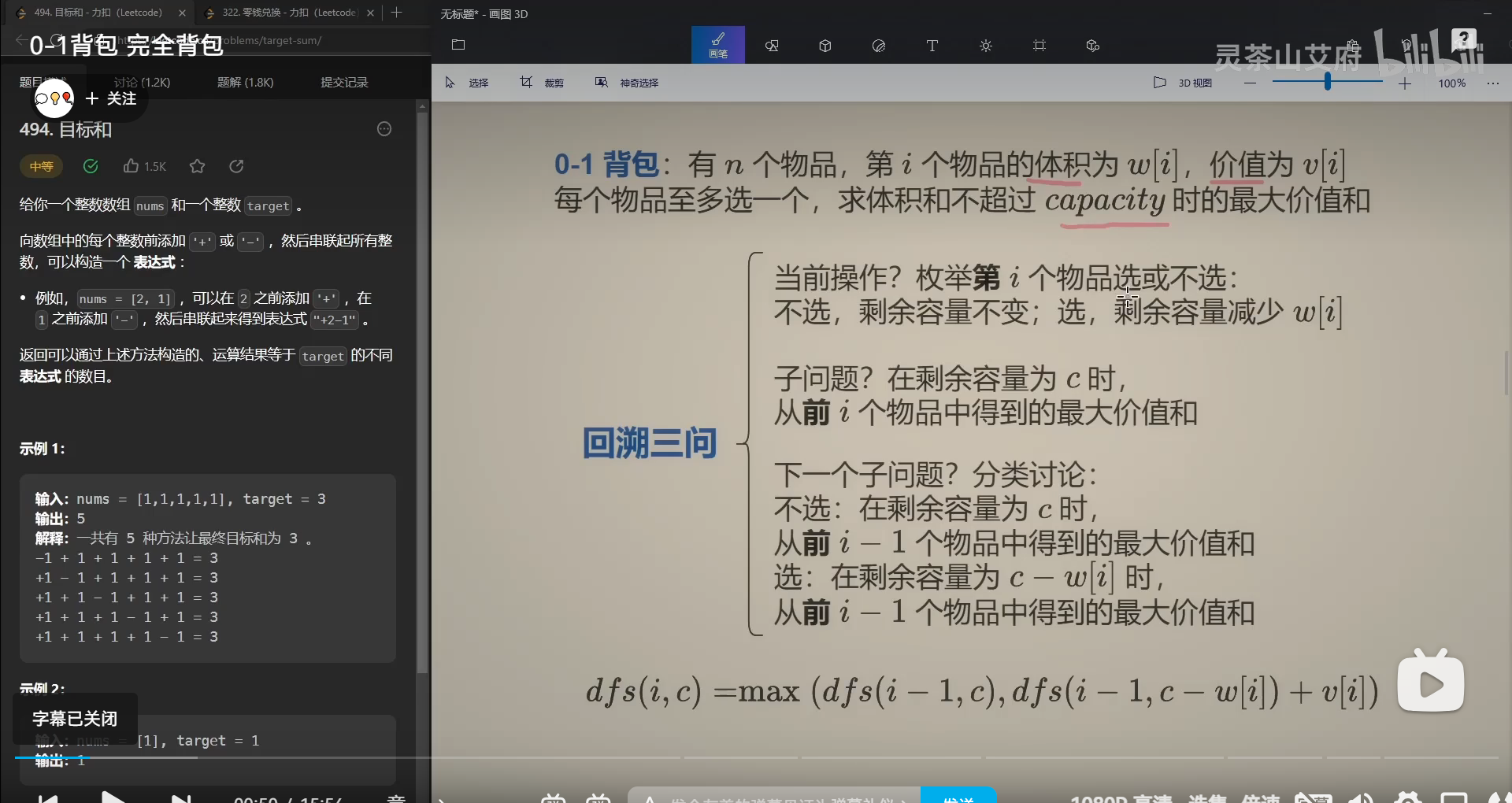Click the 裁剪 crop button
Viewport: 1512px width, 803px height.
tap(542, 83)
